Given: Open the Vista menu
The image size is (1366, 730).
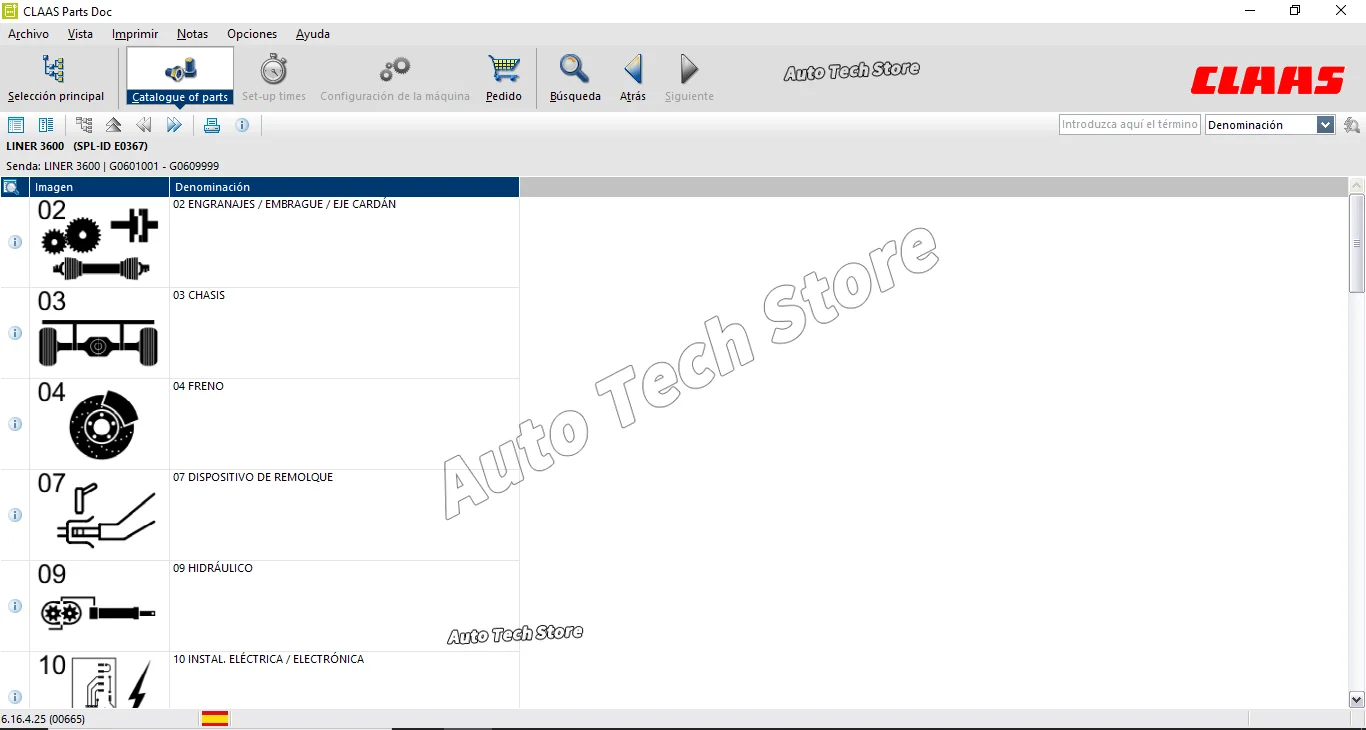Looking at the screenshot, I should [80, 34].
